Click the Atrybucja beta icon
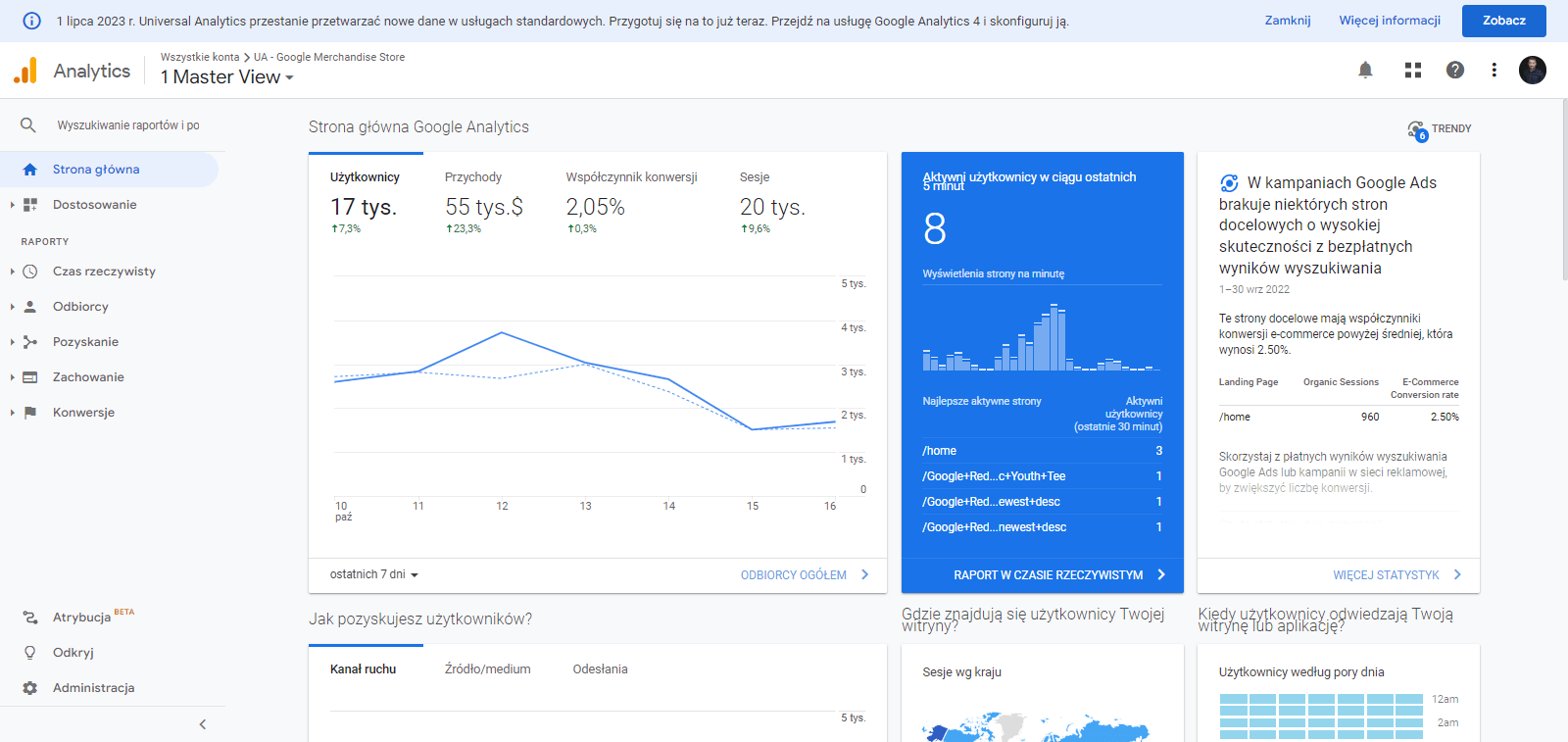Viewport: 1568px width, 742px height. pos(30,618)
